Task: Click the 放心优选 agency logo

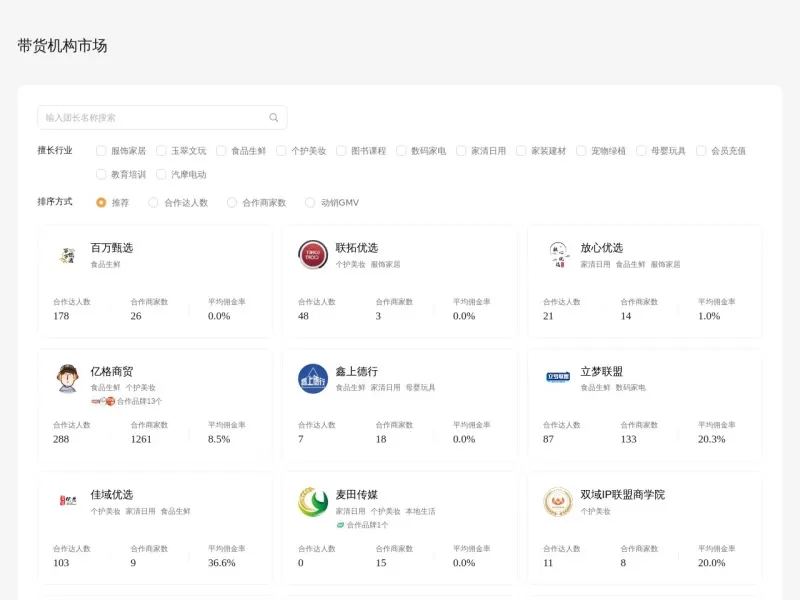Action: [561, 253]
